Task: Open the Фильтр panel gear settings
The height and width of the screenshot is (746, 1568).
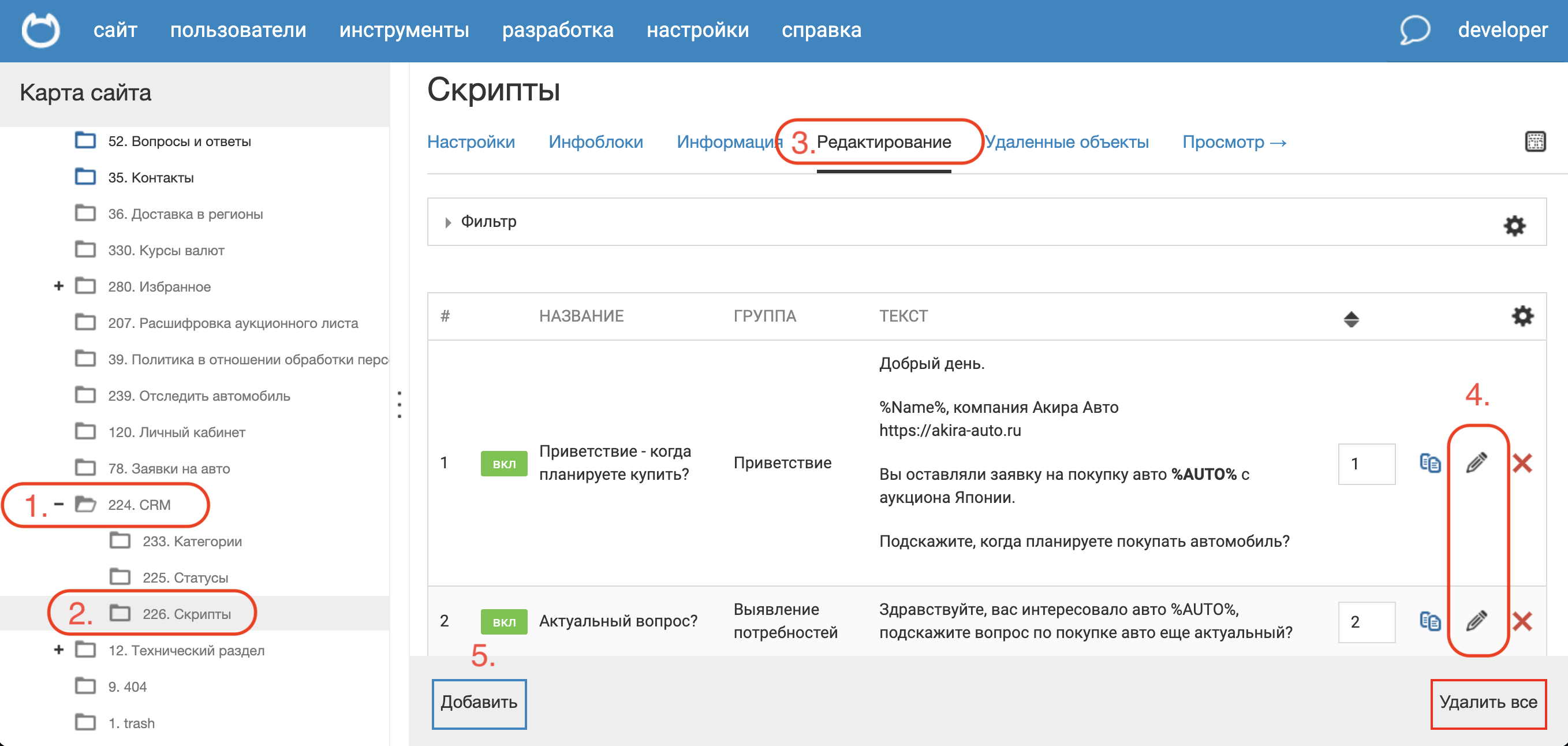Action: coord(1514,225)
